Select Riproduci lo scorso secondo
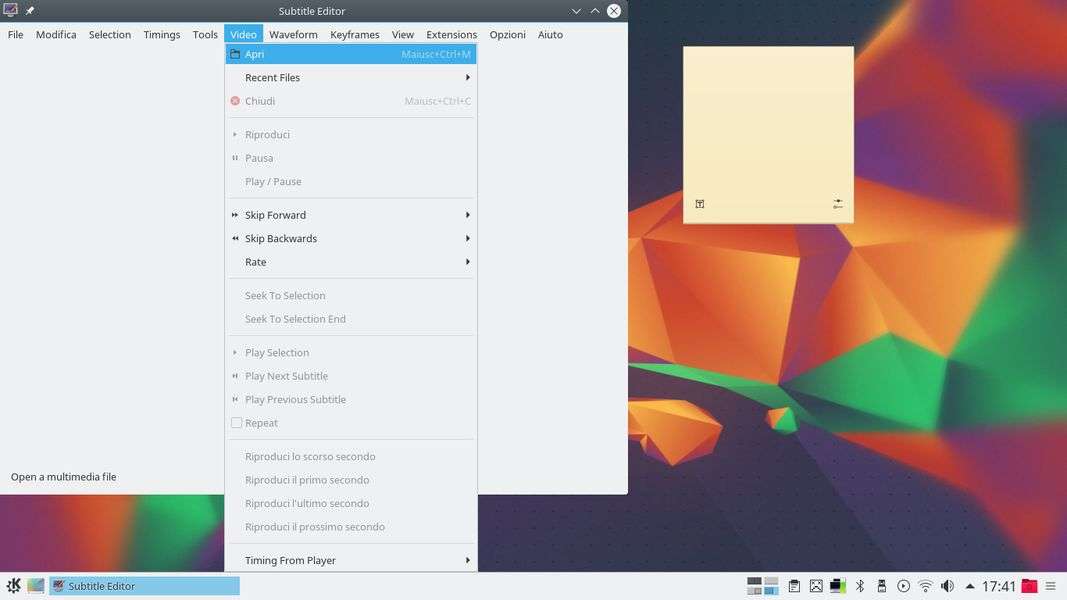 pyautogui.click(x=350, y=456)
